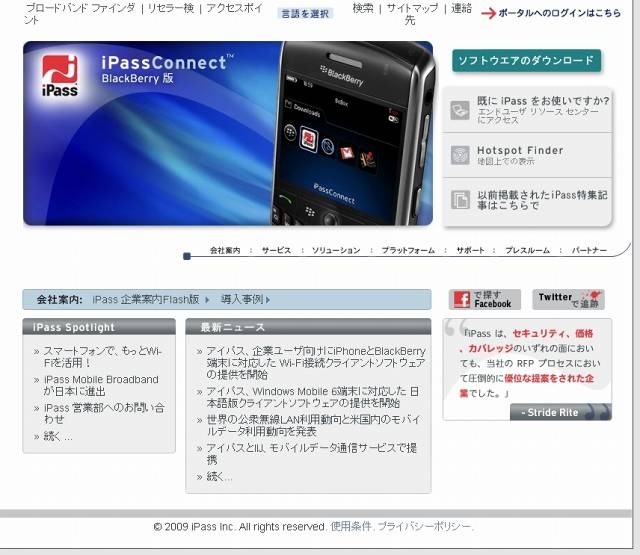640x555 pixels.
Task: Click the iPassConnect BlackBerry 版 title
Action: click(167, 69)
